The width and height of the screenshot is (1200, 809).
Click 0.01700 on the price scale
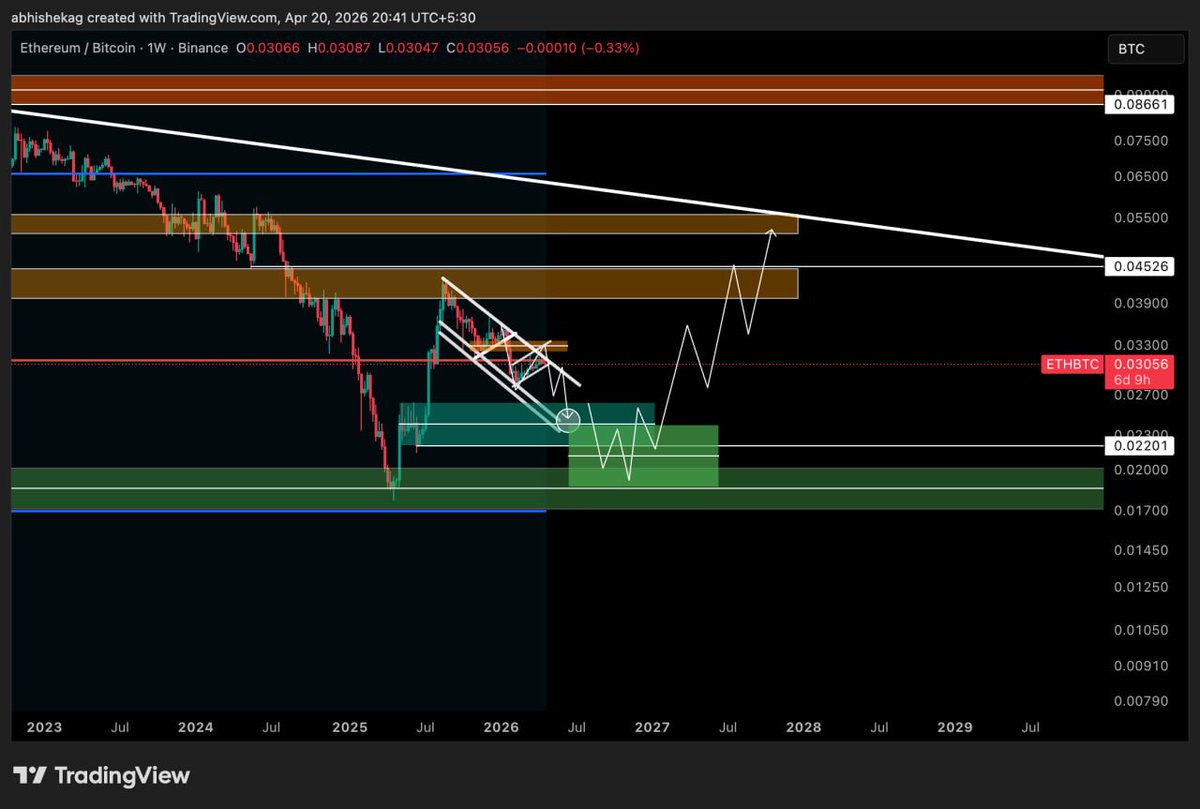tap(1143, 511)
